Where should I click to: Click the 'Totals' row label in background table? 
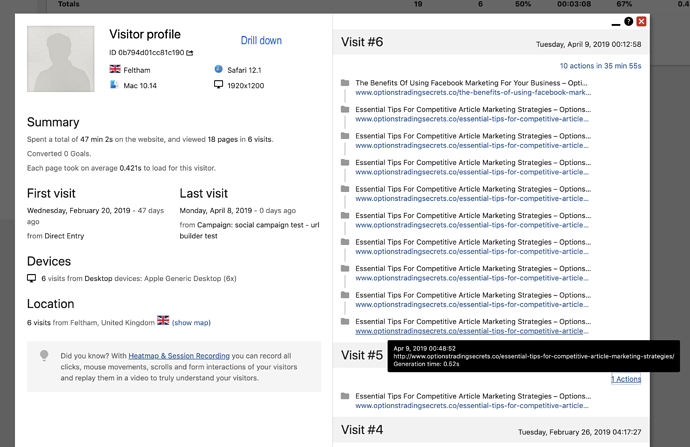(x=69, y=4)
